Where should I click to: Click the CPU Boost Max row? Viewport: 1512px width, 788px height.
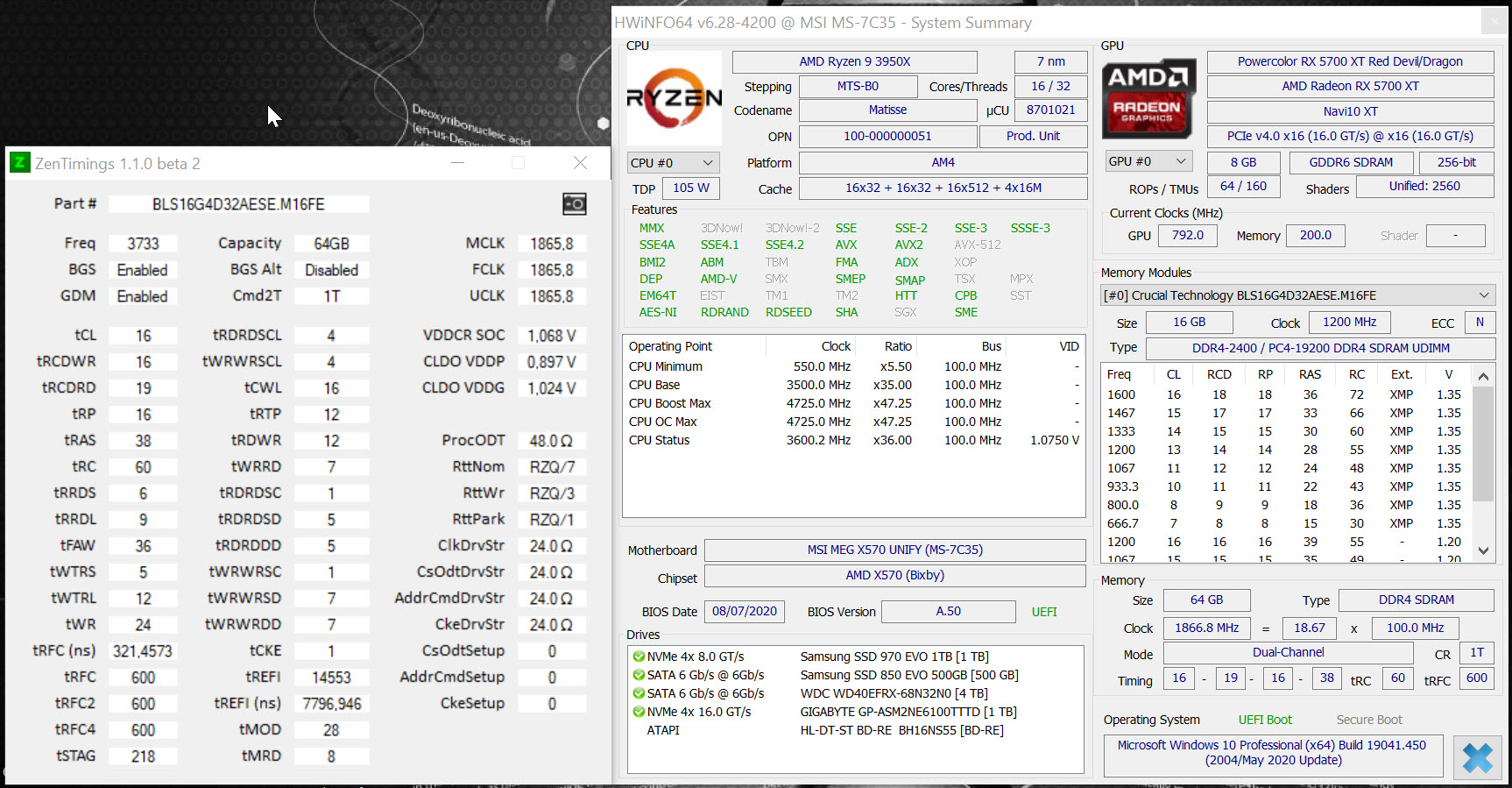click(x=854, y=403)
